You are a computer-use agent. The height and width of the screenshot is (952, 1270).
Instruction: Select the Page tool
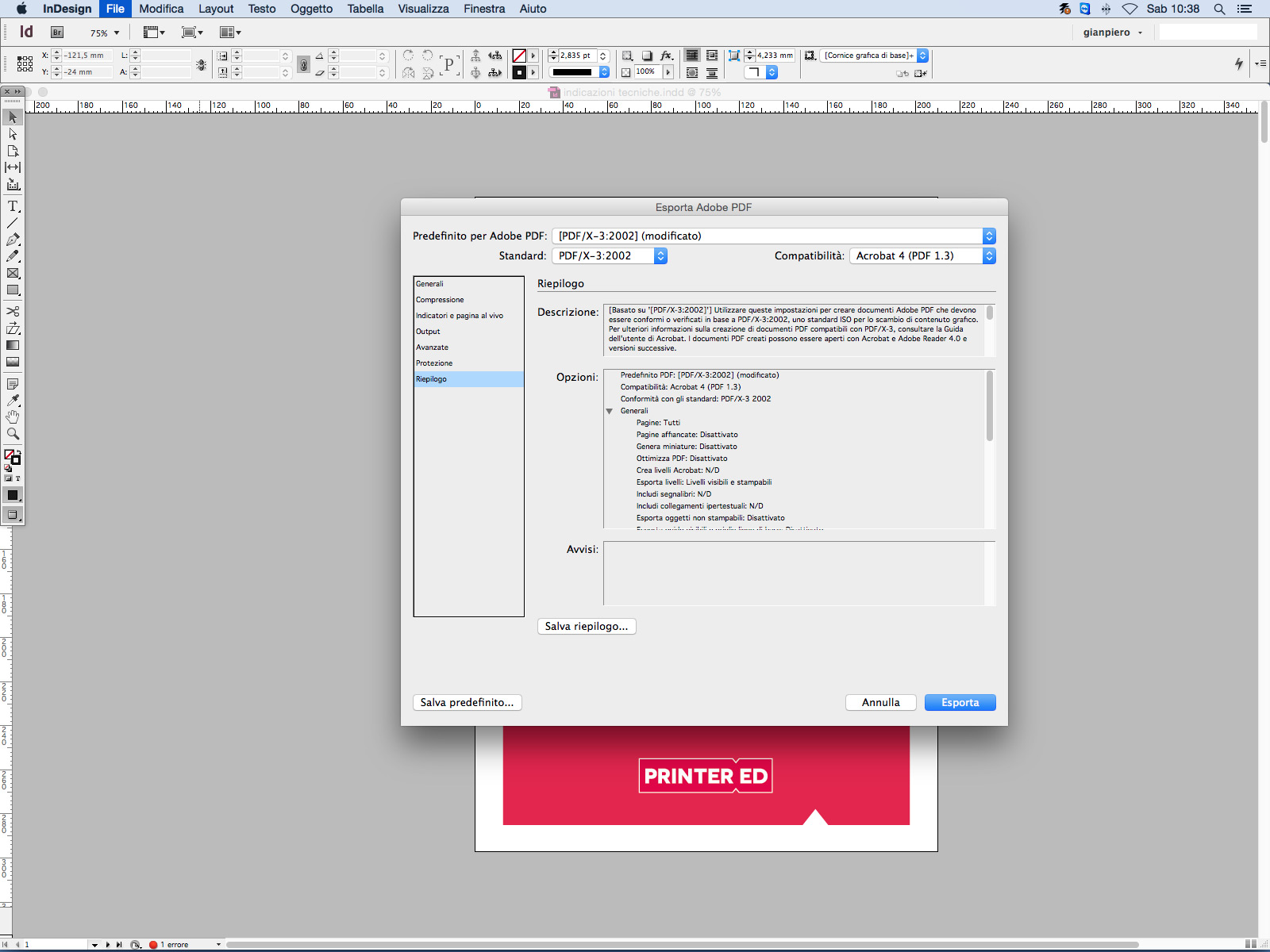13,151
